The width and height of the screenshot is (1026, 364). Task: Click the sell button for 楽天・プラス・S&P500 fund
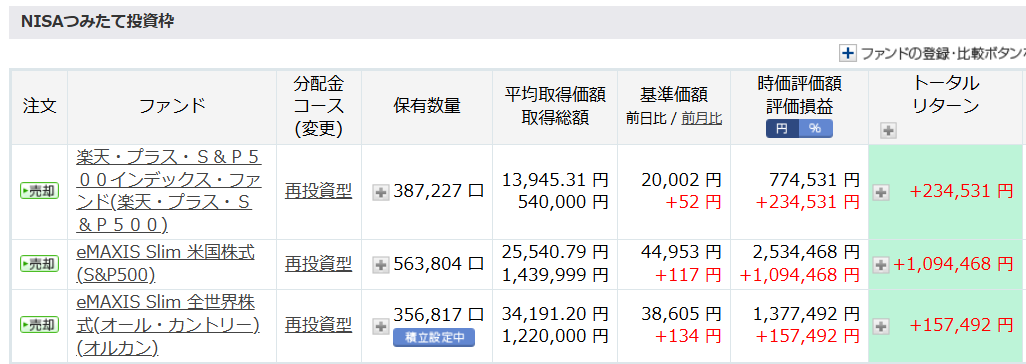tap(39, 191)
